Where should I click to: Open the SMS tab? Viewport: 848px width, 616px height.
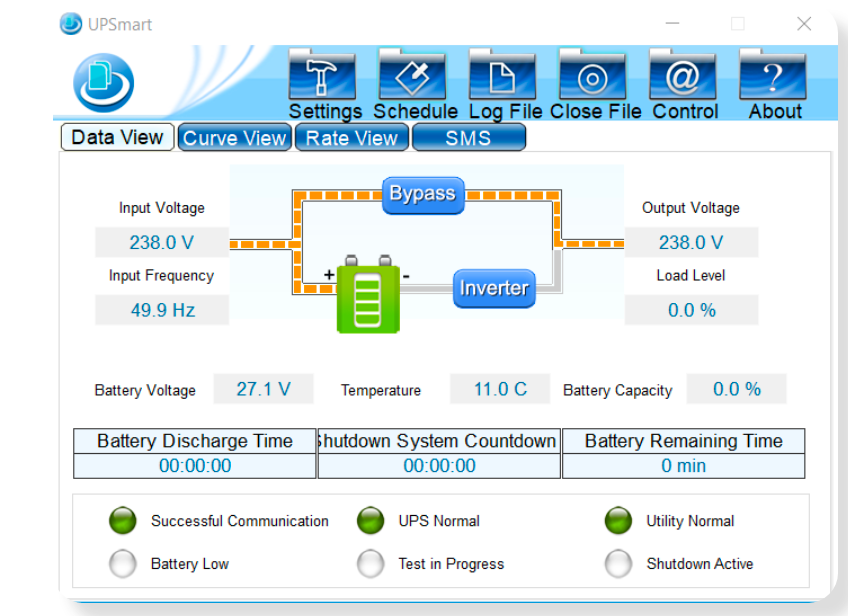tap(469, 137)
